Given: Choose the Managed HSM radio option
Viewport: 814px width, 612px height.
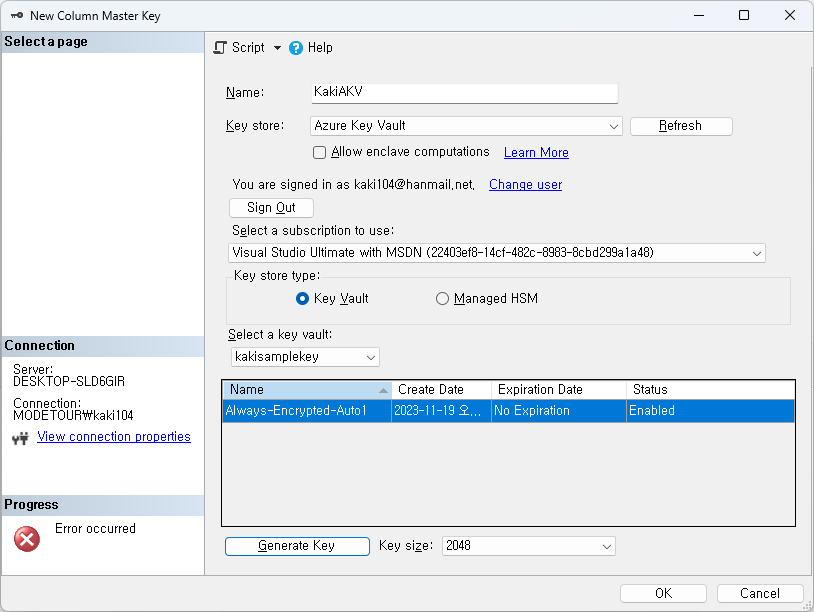Looking at the screenshot, I should pyautogui.click(x=442, y=299).
